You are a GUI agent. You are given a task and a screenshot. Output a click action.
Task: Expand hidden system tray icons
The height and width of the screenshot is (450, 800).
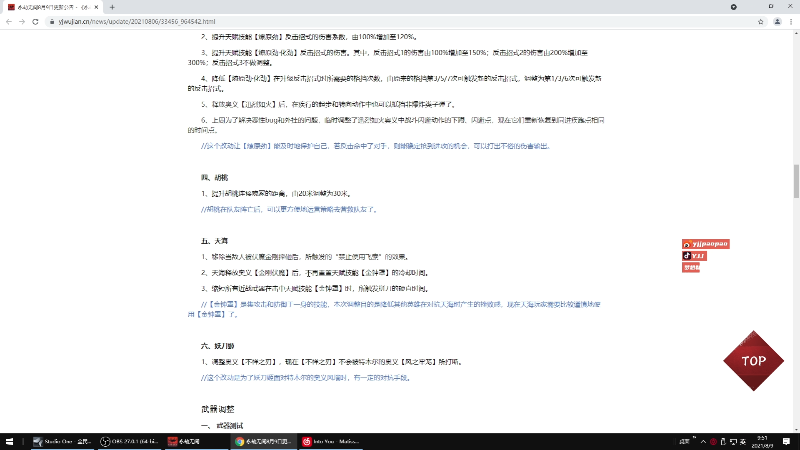click(704, 441)
